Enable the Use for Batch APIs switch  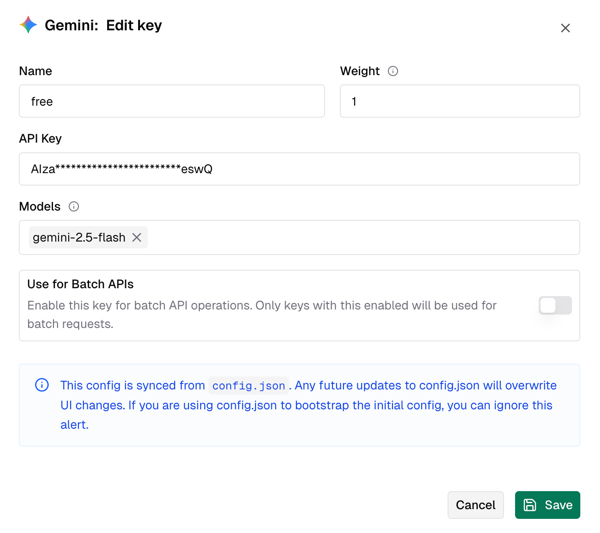(554, 306)
